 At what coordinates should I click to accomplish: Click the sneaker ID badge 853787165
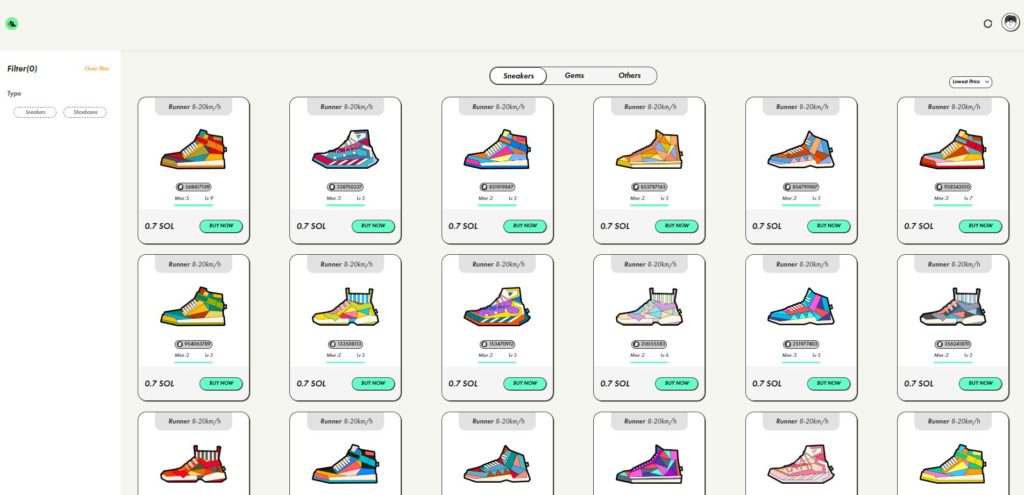649,187
